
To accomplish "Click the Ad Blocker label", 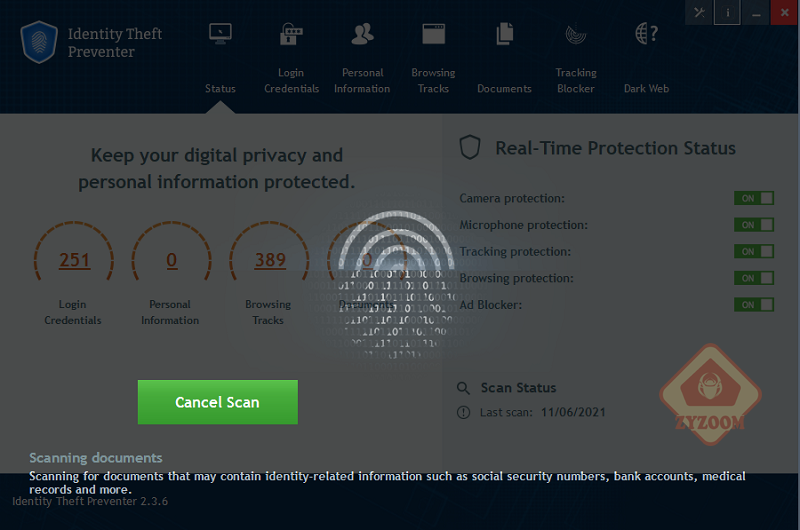I will 490,305.
